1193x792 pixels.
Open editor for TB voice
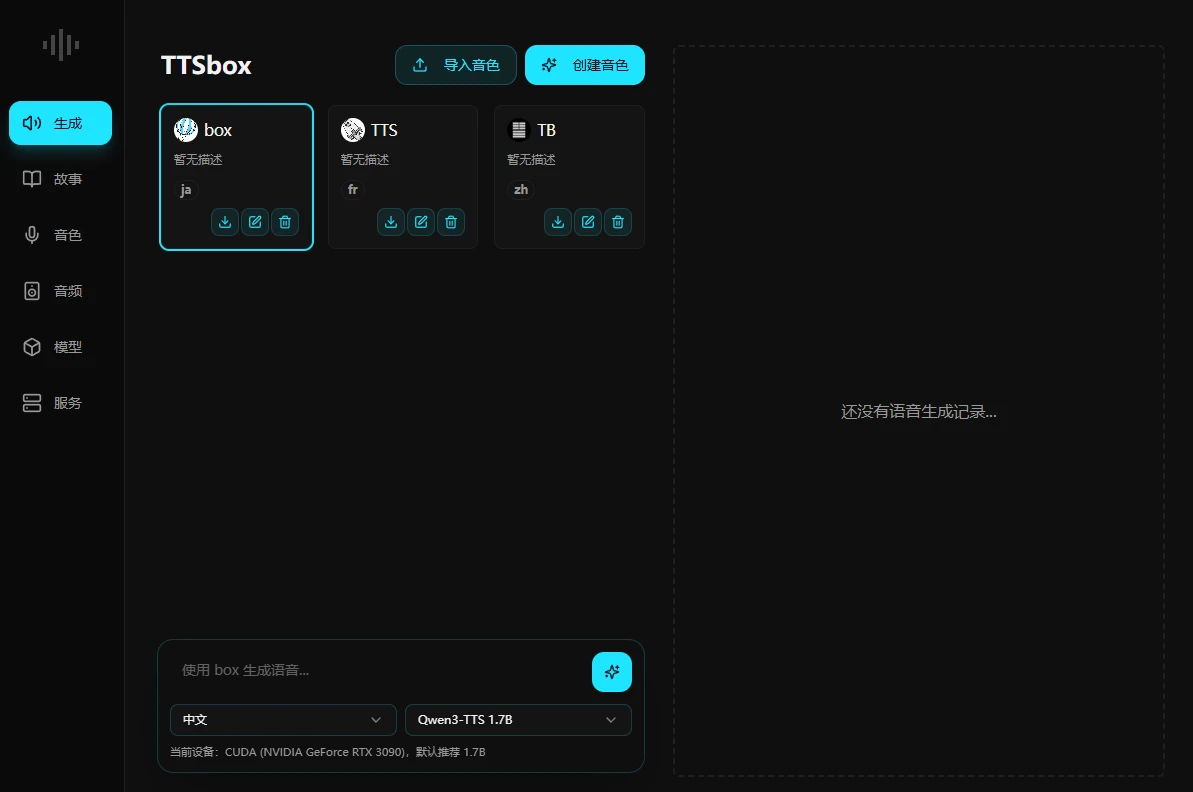pyautogui.click(x=588, y=222)
